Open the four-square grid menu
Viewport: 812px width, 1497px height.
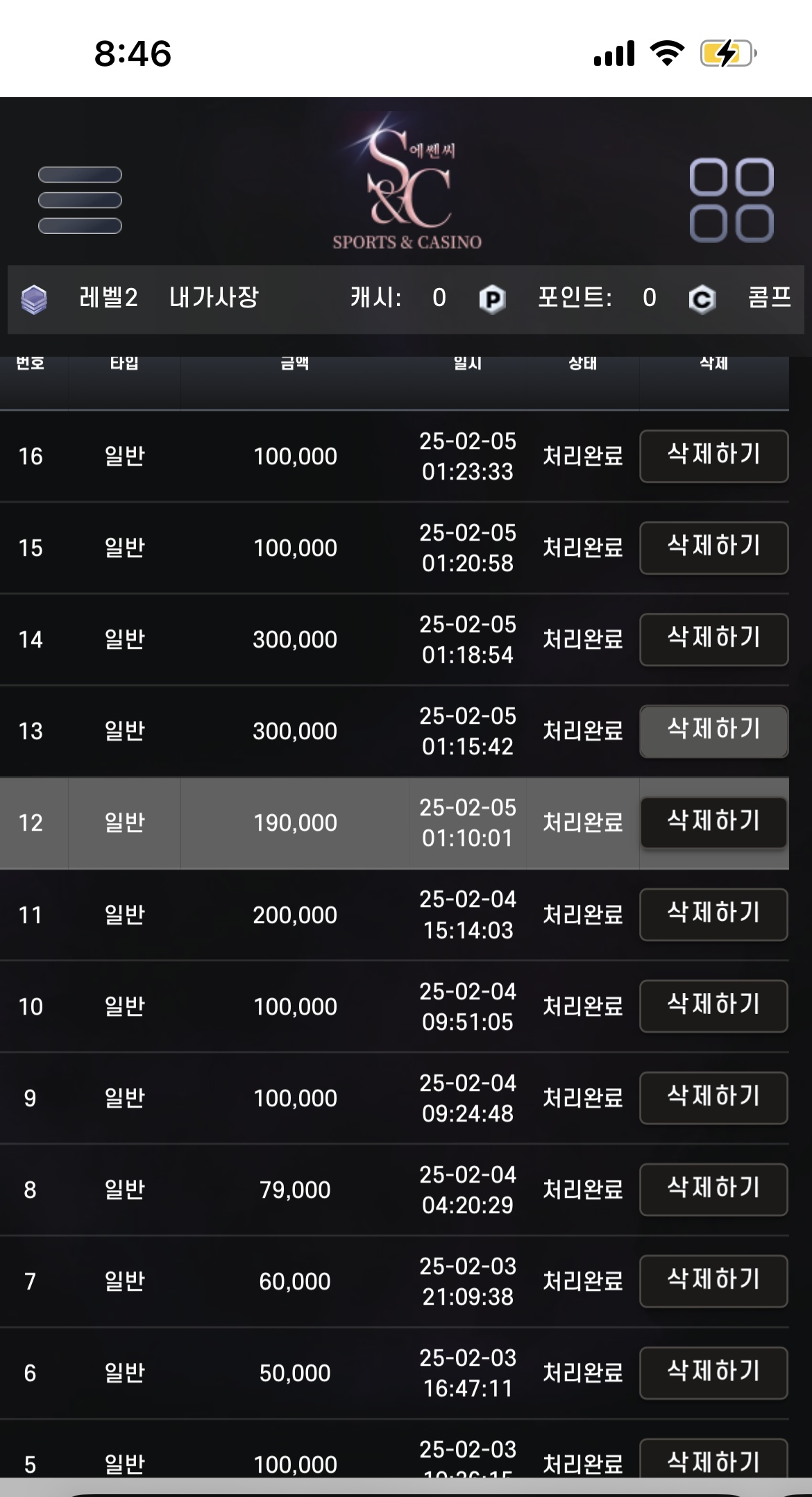click(x=731, y=200)
